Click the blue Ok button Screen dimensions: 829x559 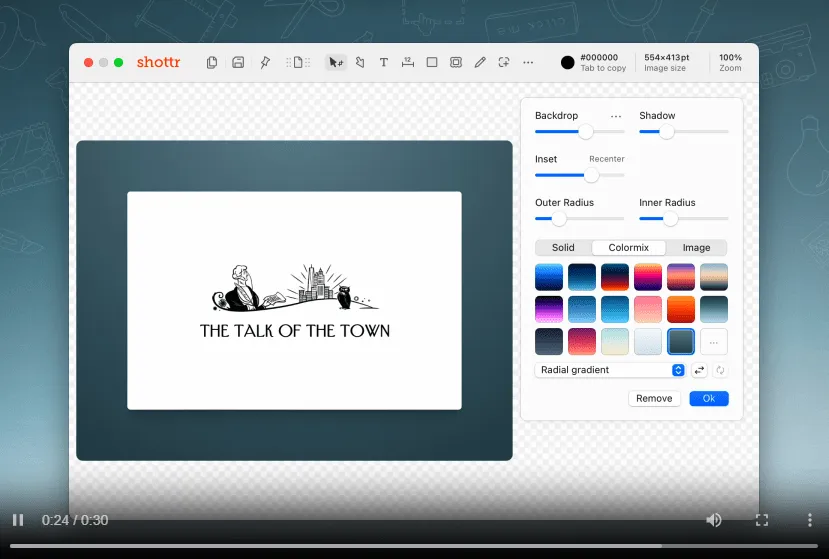[x=709, y=398]
